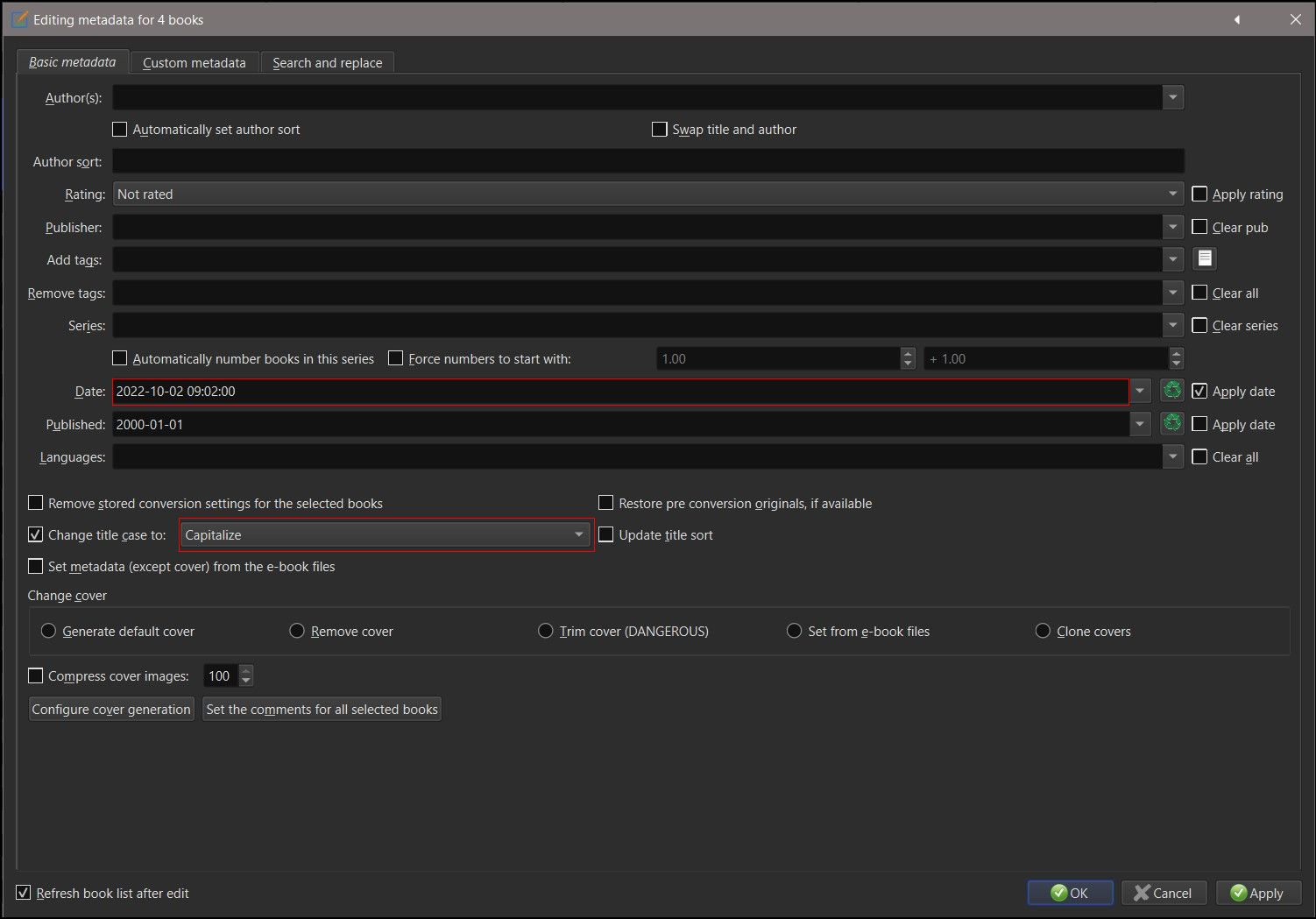Click the OK button
This screenshot has width=1316, height=919.
[1070, 893]
